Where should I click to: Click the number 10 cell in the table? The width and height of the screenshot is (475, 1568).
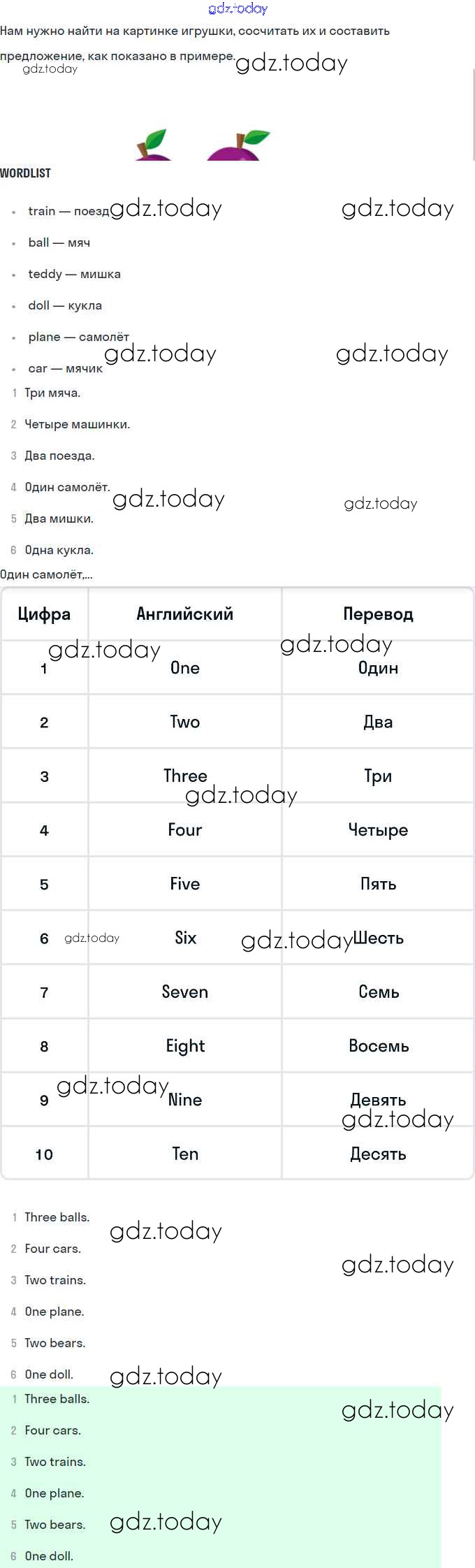click(x=44, y=1154)
